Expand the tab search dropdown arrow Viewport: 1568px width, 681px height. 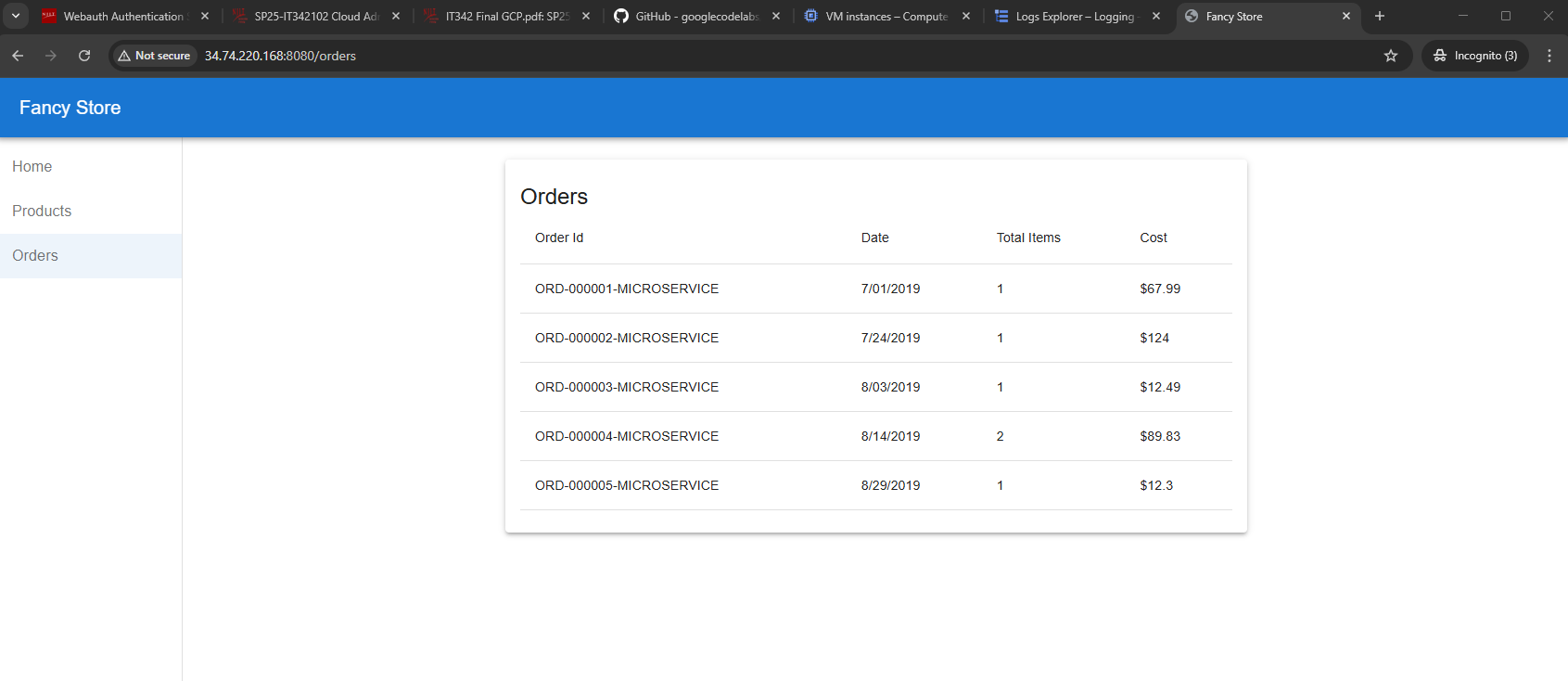[16, 16]
